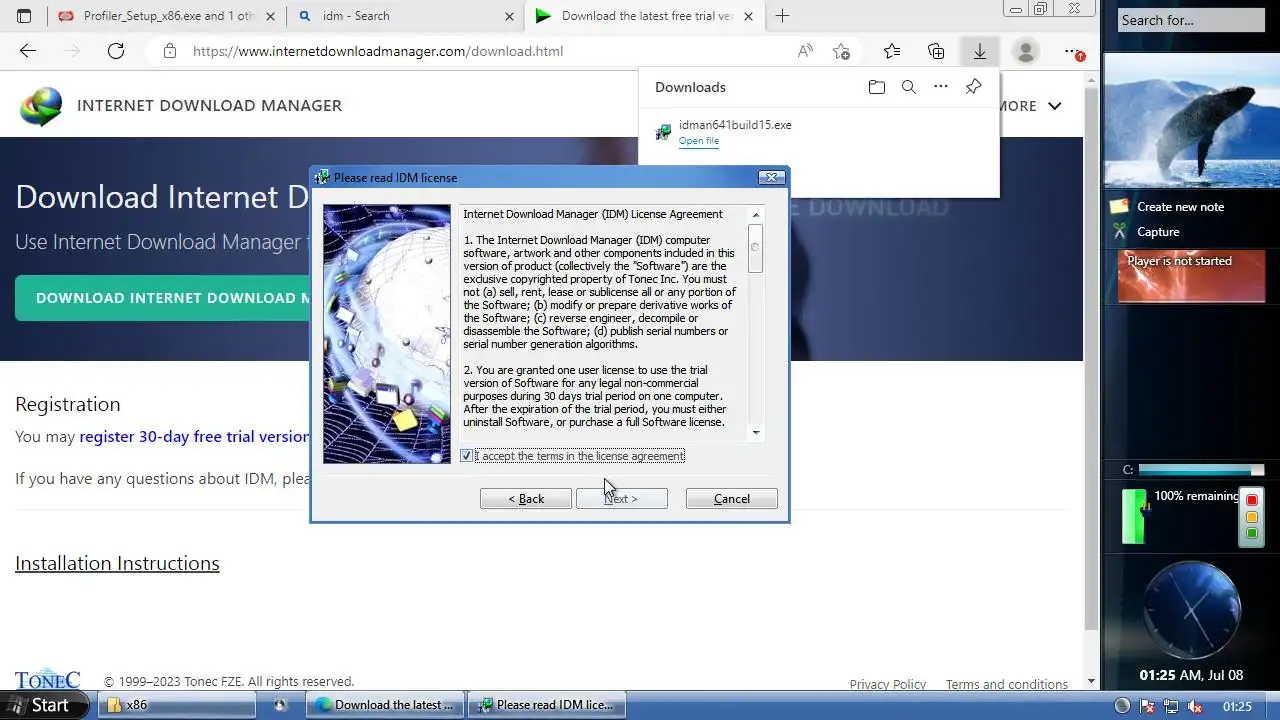This screenshot has height=720, width=1280.
Task: Switch to the idm - Search tab
Action: pos(405,16)
